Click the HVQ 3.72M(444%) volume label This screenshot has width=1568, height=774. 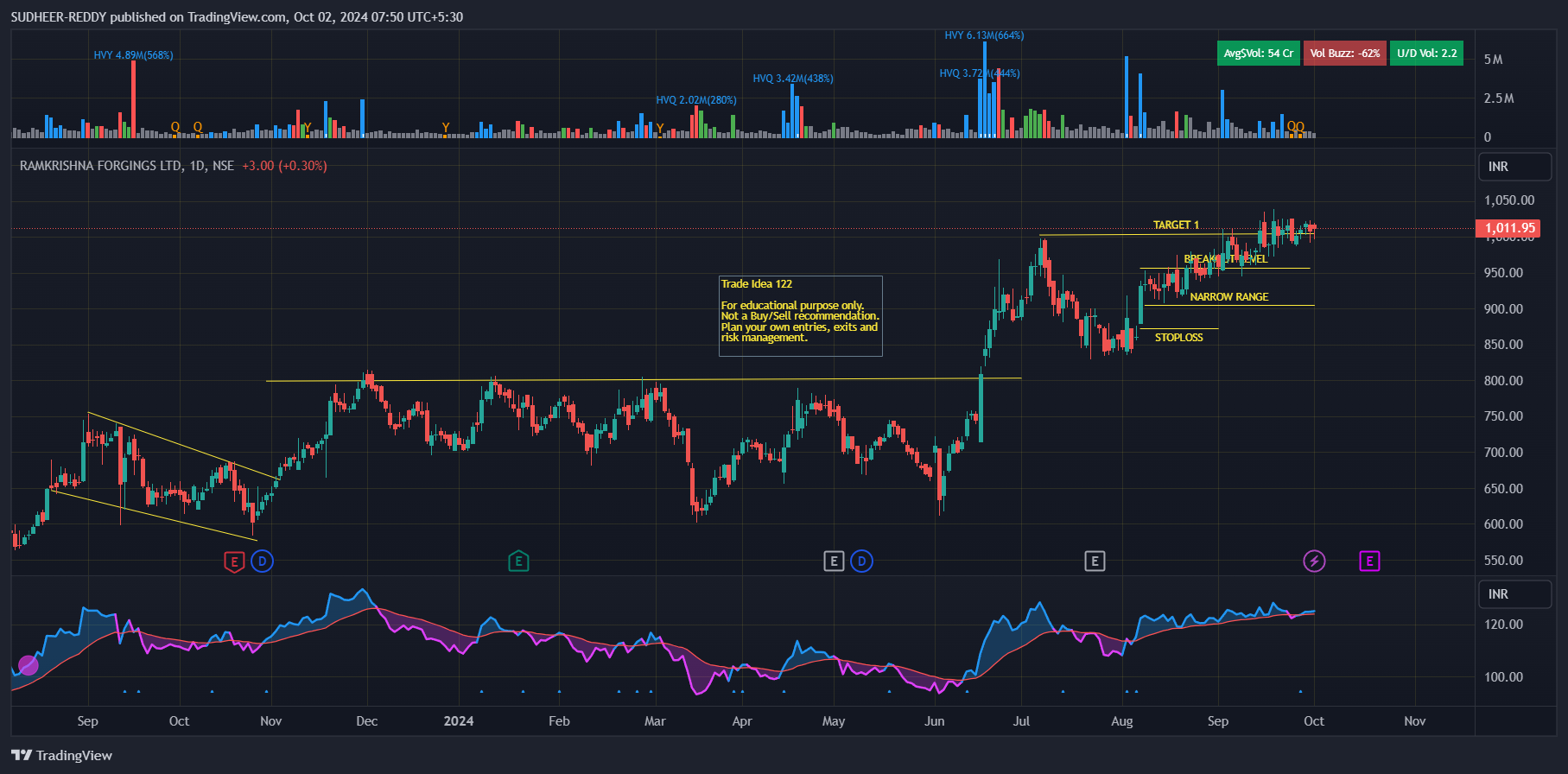980,73
